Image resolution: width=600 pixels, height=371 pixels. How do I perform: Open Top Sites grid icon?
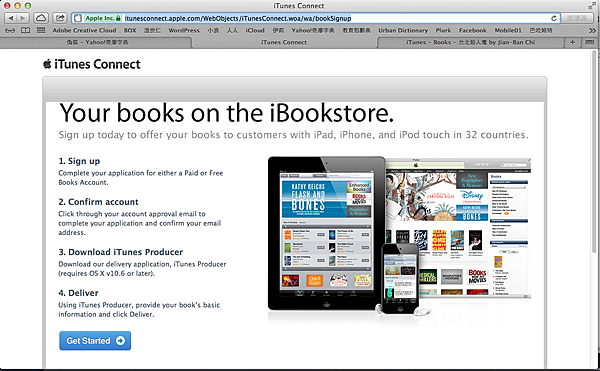point(41,30)
